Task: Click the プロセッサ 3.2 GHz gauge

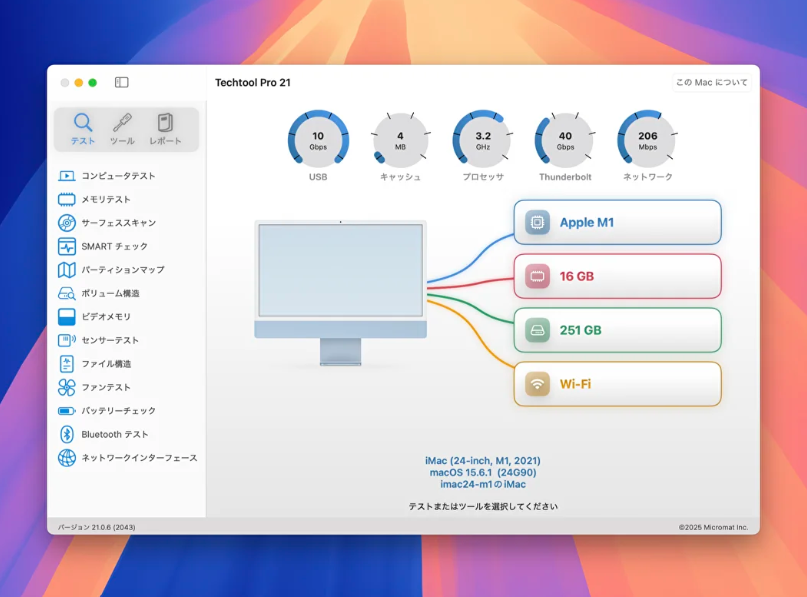Action: (x=483, y=139)
